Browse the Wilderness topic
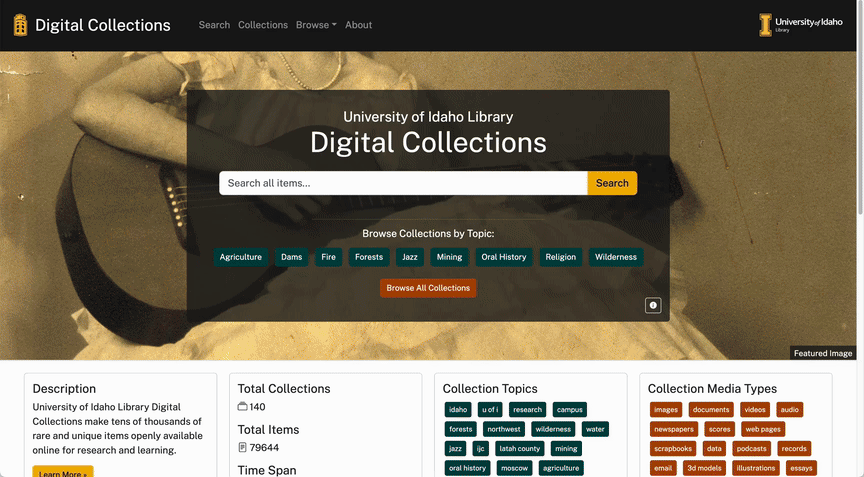This screenshot has width=864, height=477. click(x=616, y=257)
